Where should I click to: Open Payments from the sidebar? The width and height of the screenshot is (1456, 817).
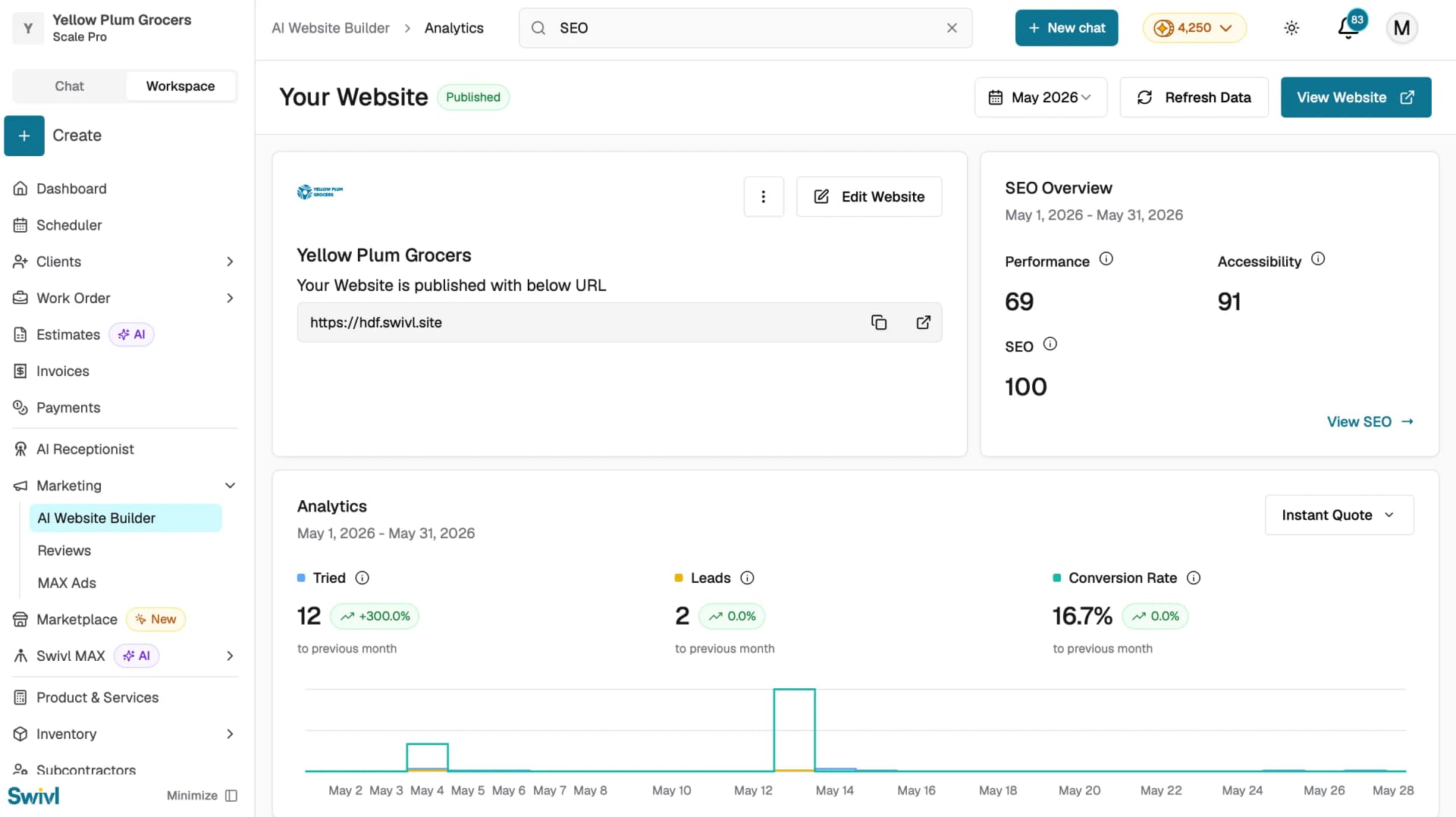click(68, 408)
